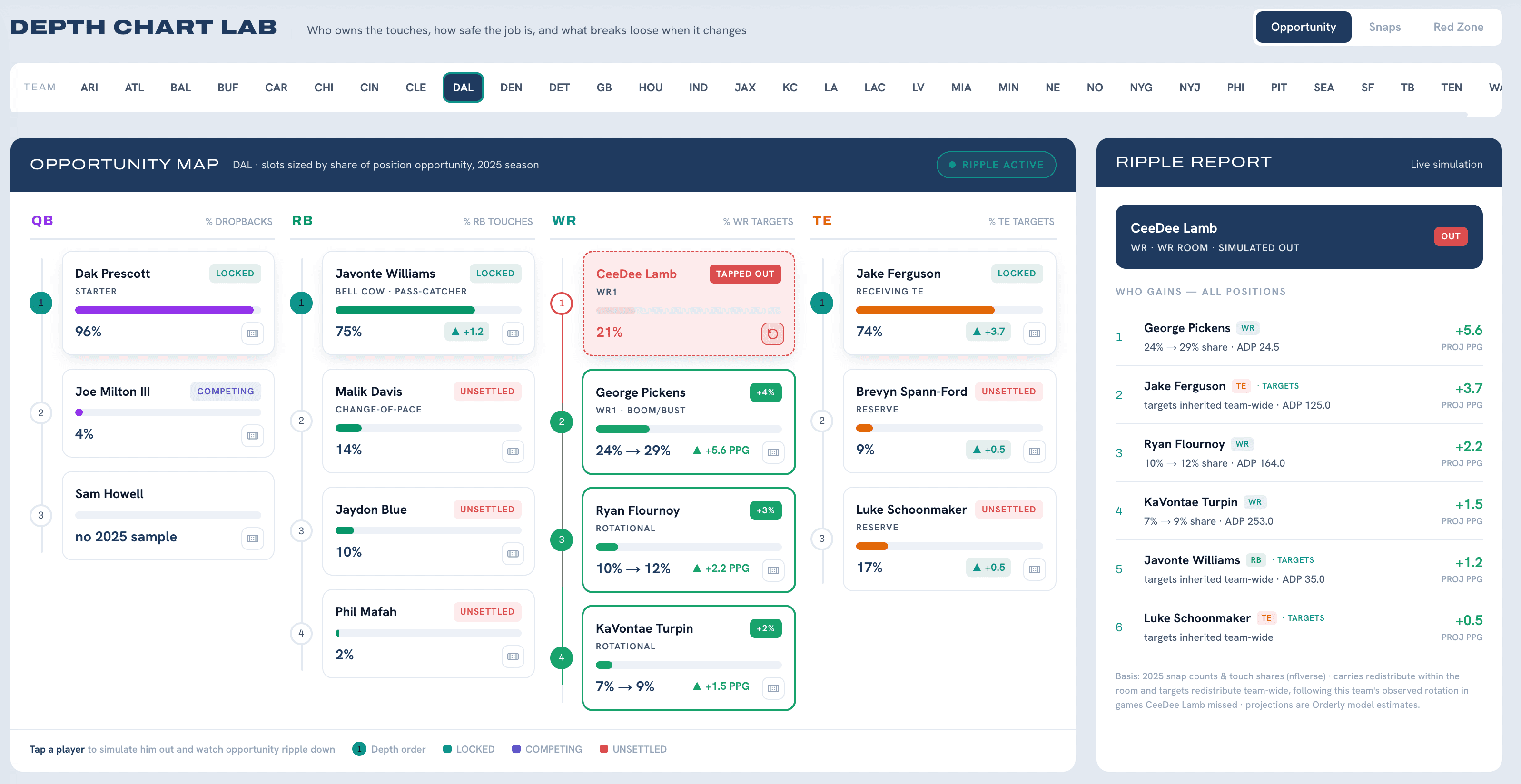This screenshot has width=1521, height=784.
Task: Click the Depth order legend marker
Action: pos(359,749)
